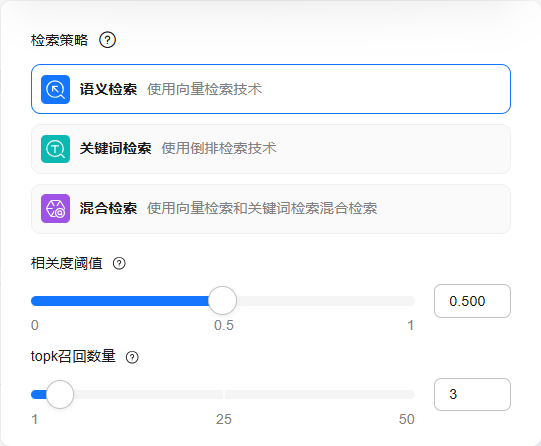Screen dimensions: 541x446
Task: Click the topk value field showing 3
Action: pos(472,394)
